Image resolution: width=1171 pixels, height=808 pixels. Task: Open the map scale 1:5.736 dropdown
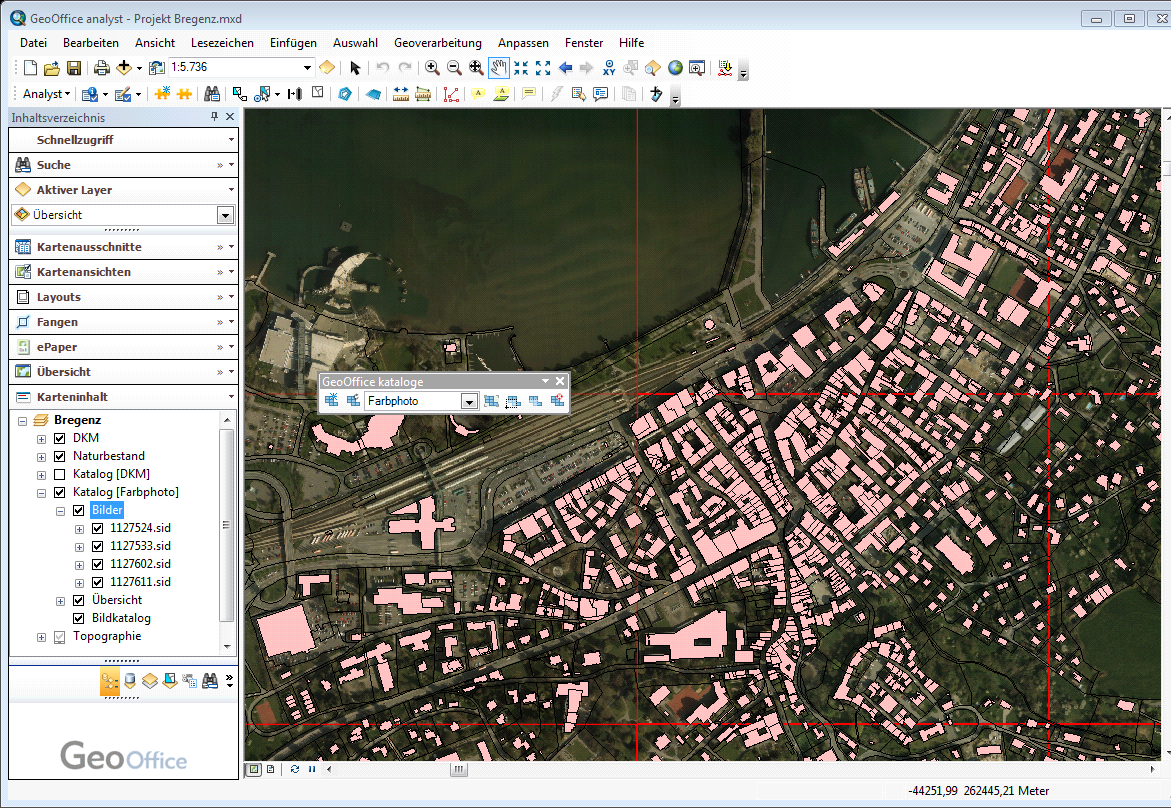(308, 68)
